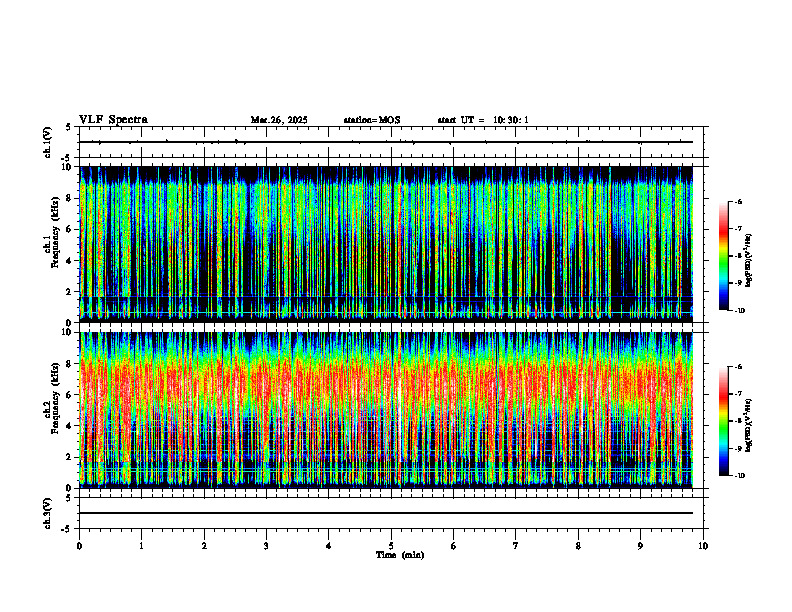Click the time axis tick label "1"
This screenshot has height=612, width=792.
click(x=141, y=546)
